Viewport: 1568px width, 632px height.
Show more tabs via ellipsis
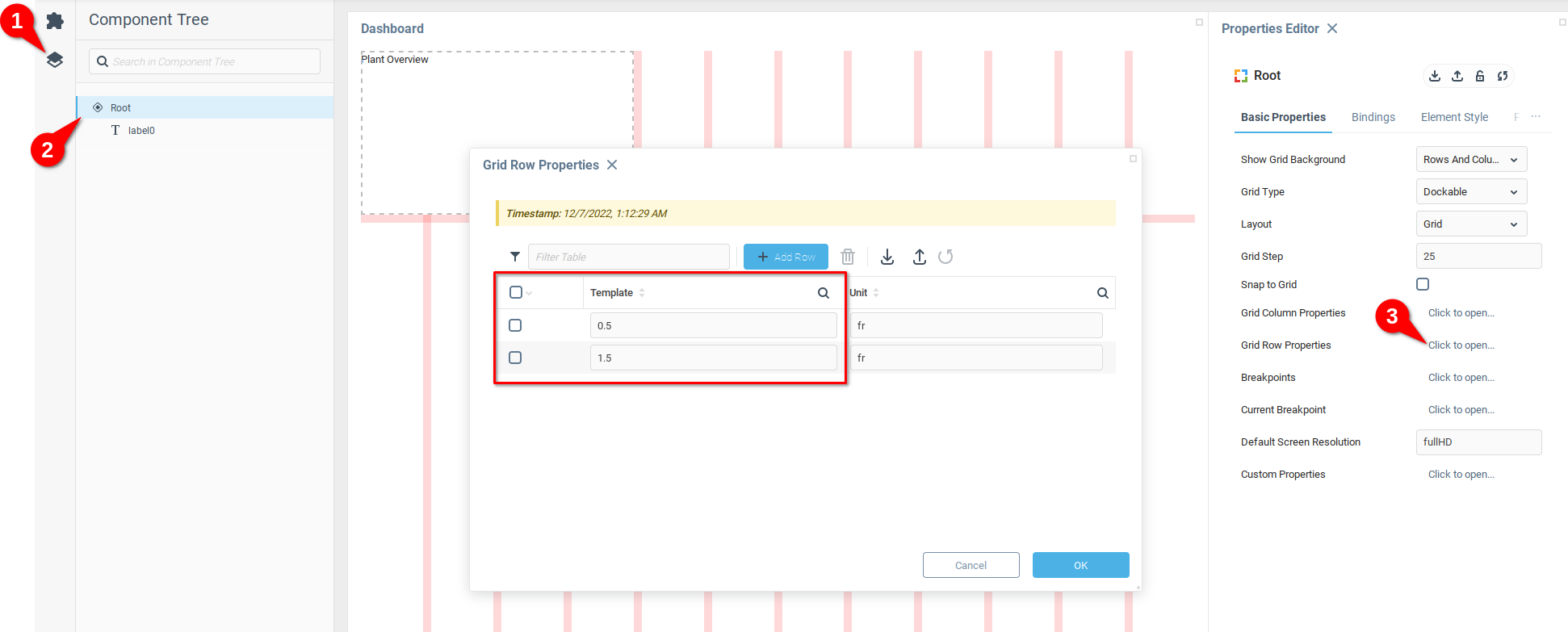[x=1536, y=117]
